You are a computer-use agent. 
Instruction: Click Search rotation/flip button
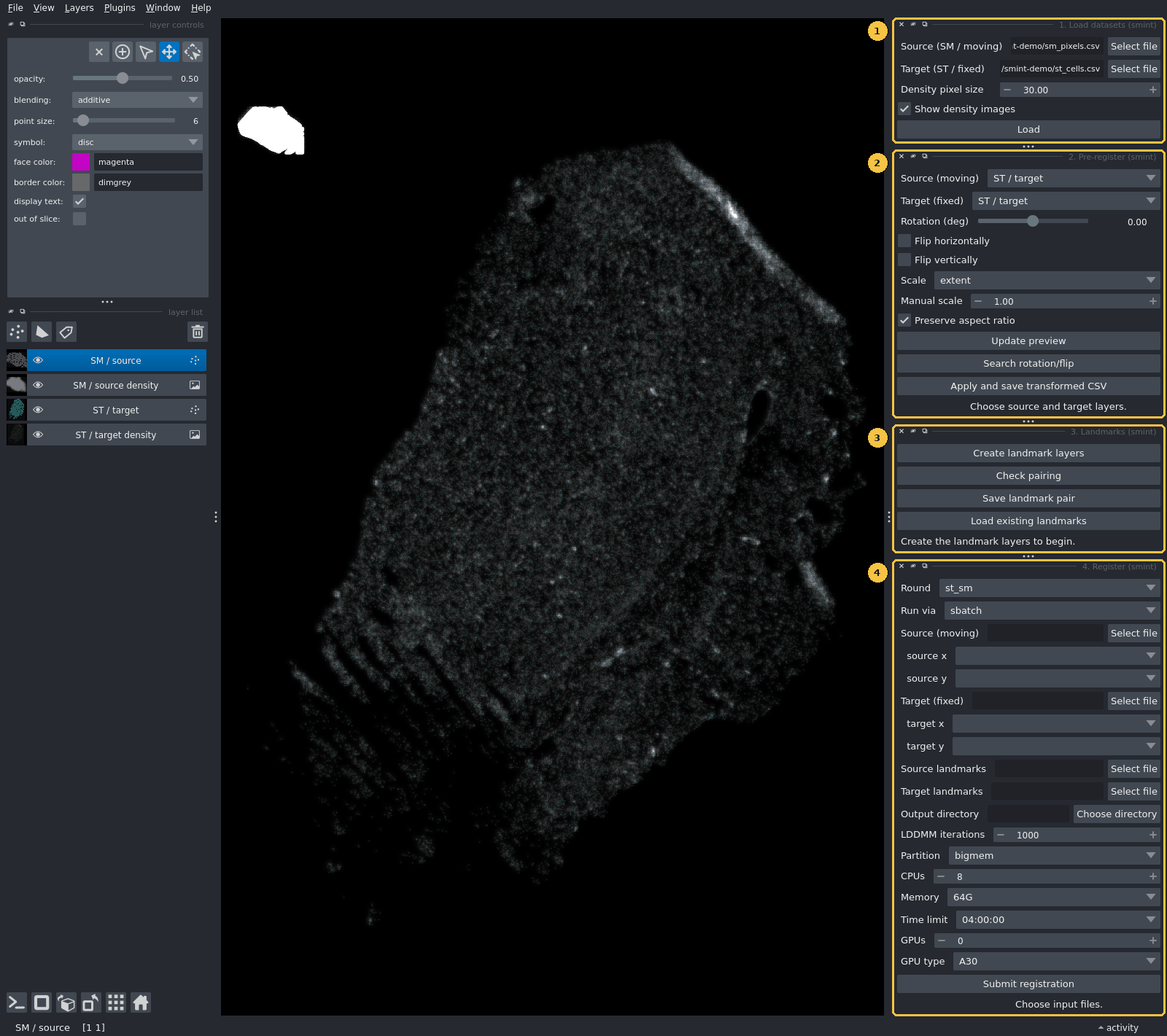1028,363
